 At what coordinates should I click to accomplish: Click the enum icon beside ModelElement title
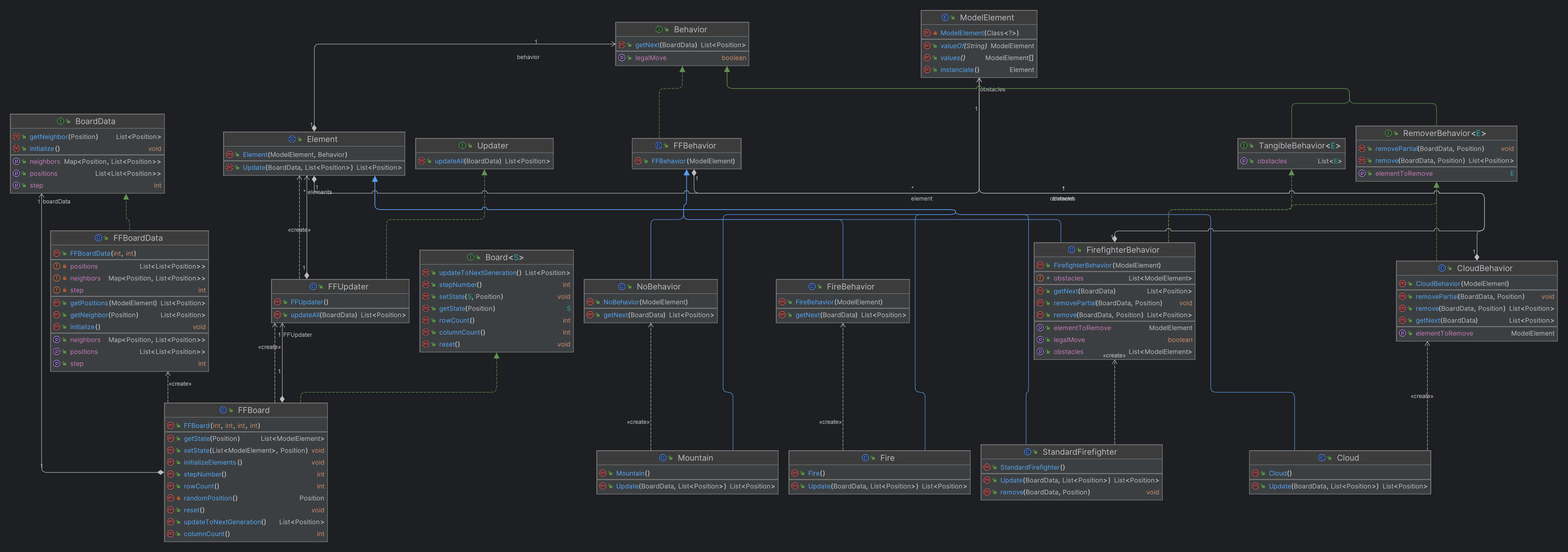(x=945, y=18)
